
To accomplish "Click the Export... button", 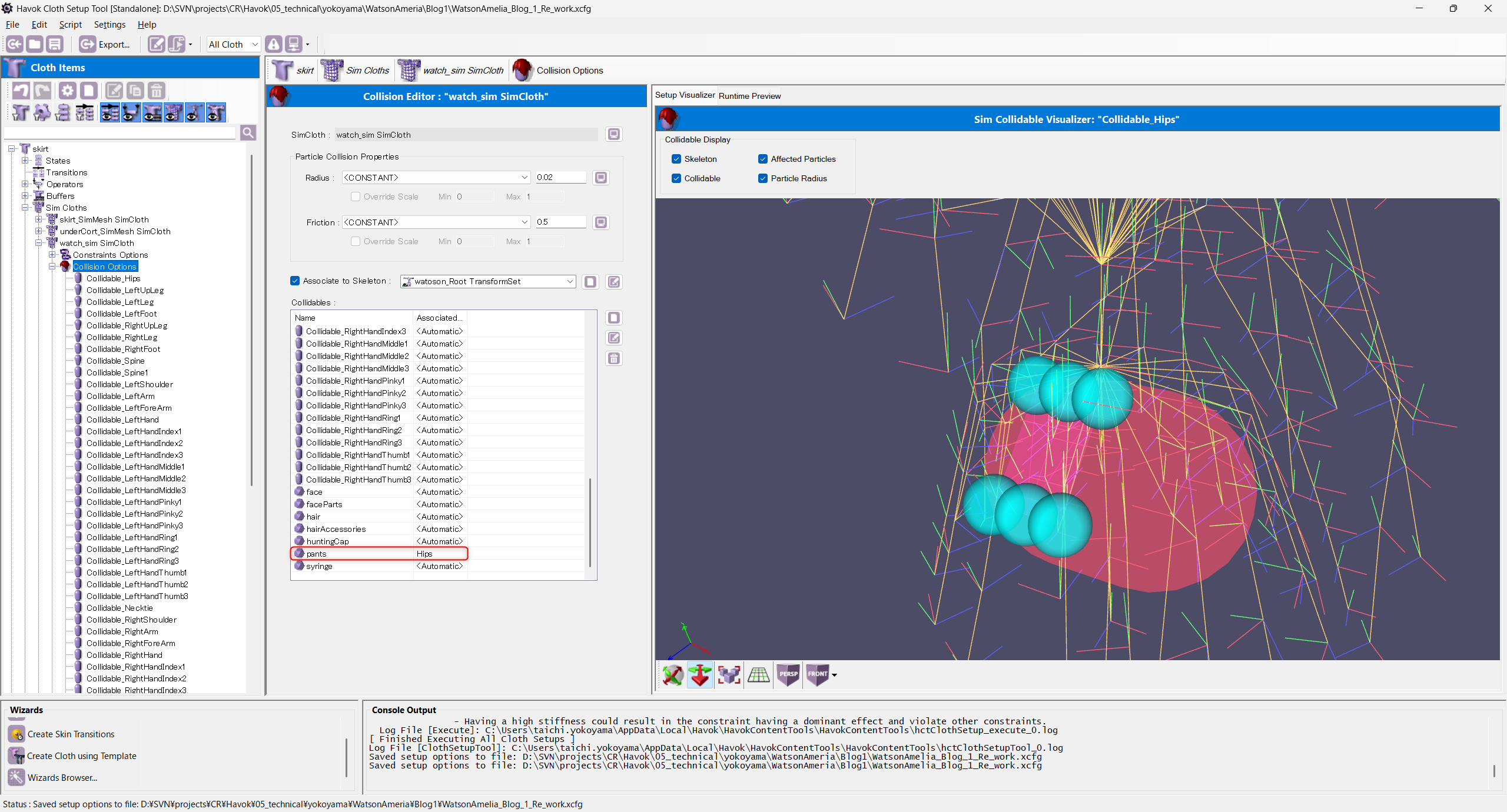I will [x=105, y=44].
